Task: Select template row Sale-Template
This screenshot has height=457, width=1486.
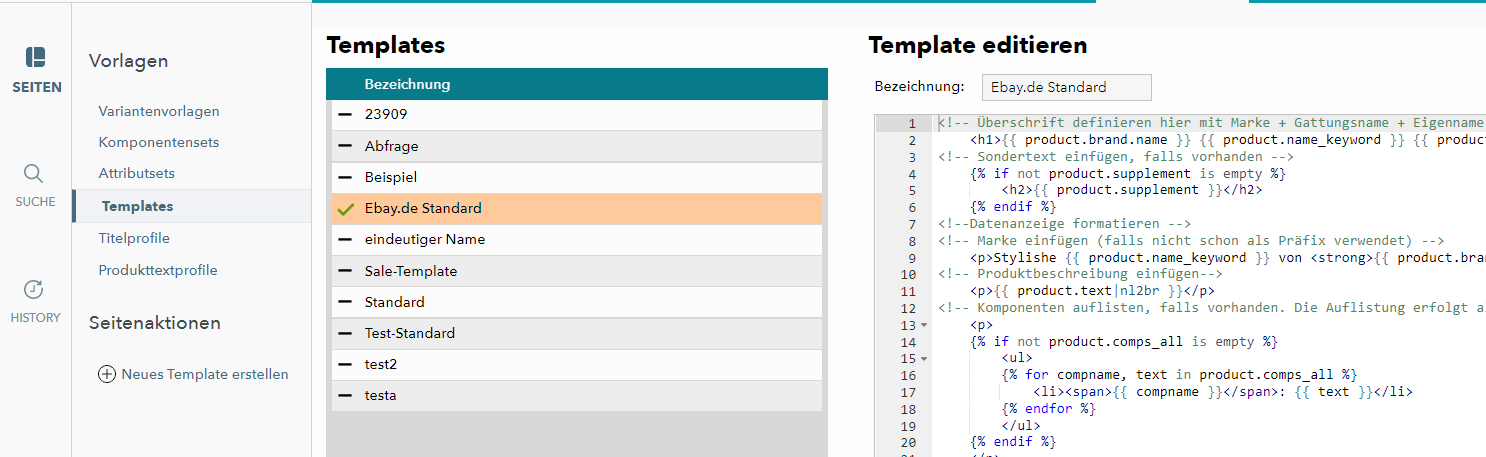Action: [577, 271]
